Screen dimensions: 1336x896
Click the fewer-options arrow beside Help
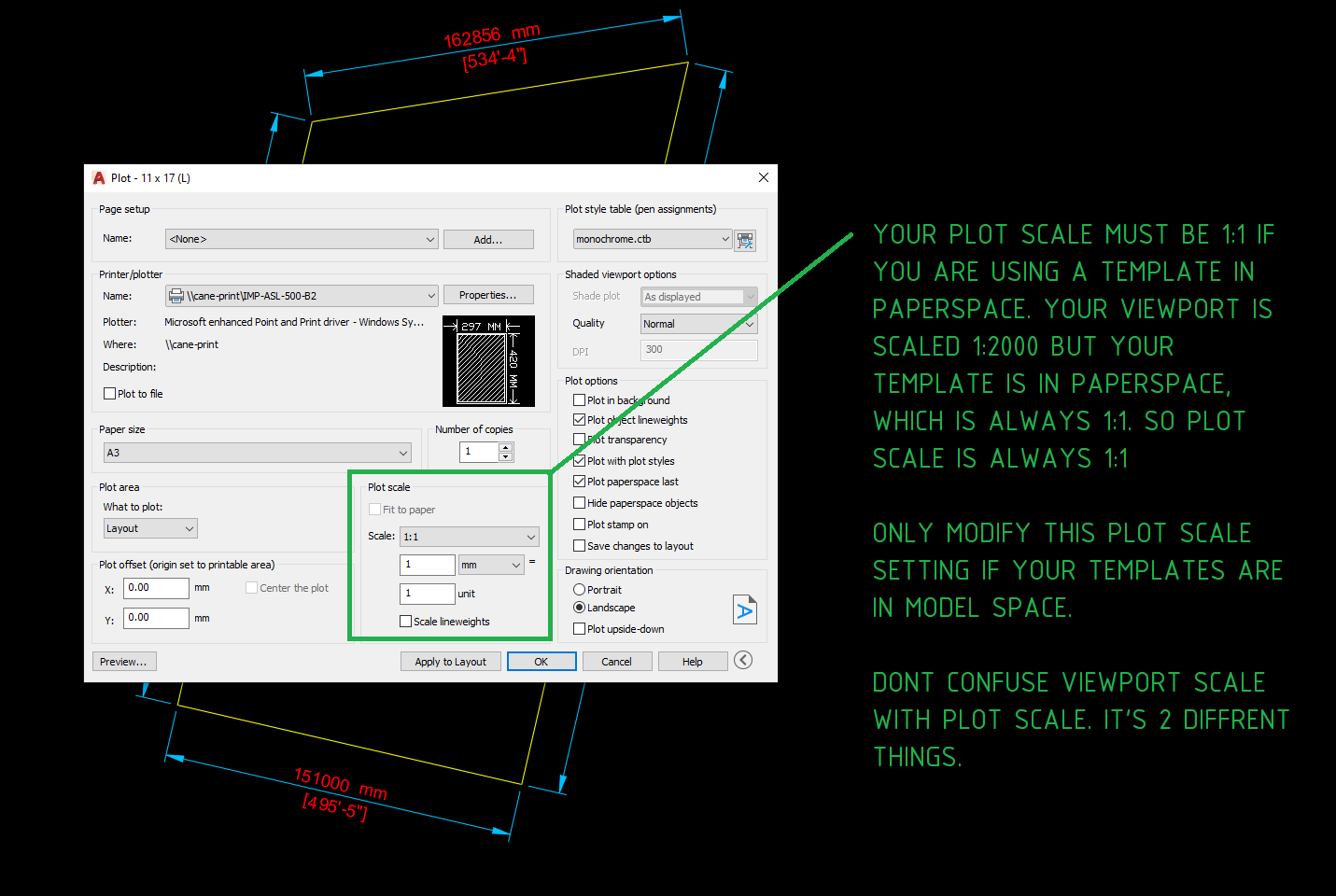743,660
